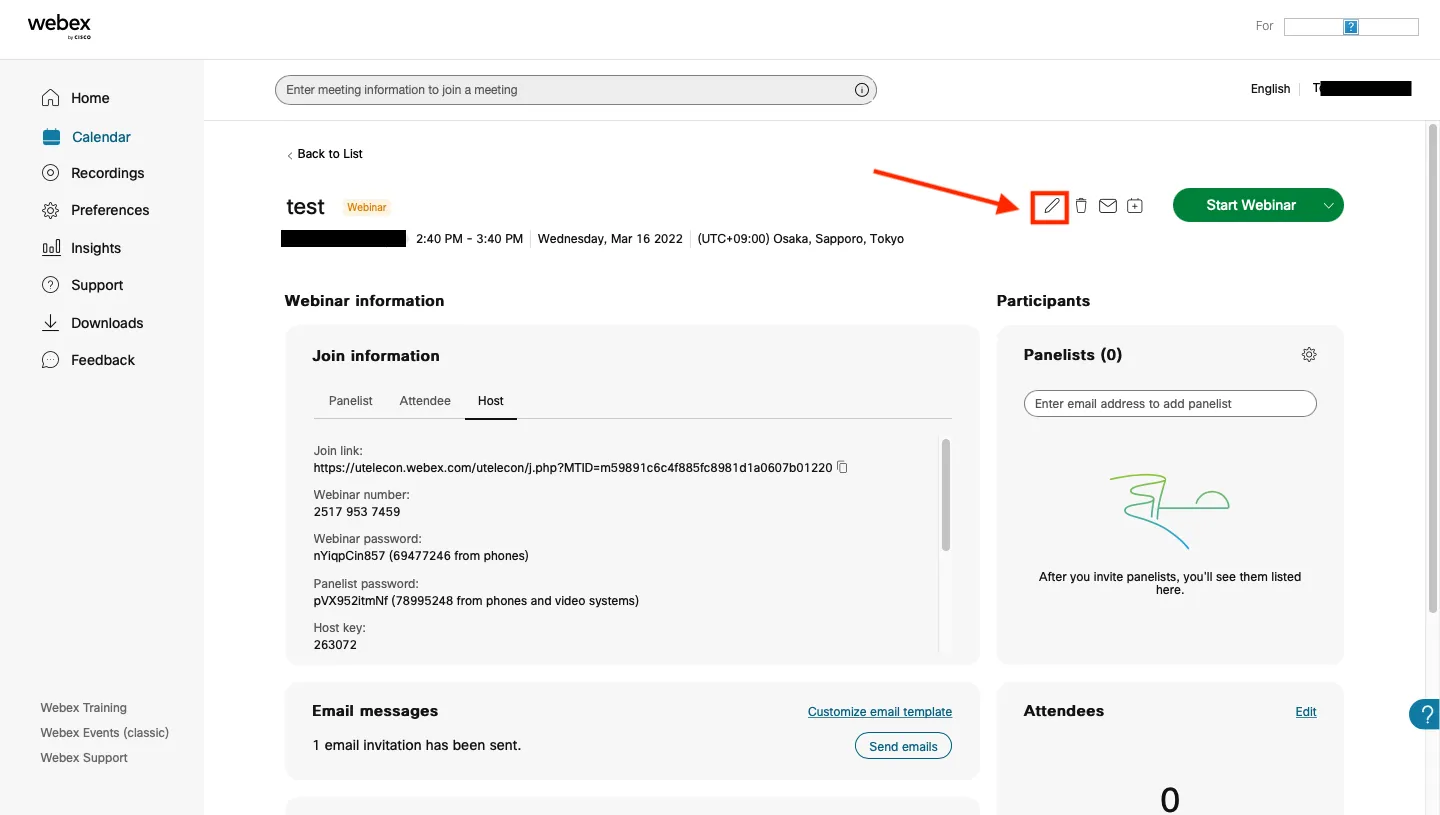The height and width of the screenshot is (815, 1440).
Task: Open the blue help question mark button
Action: point(1425,714)
